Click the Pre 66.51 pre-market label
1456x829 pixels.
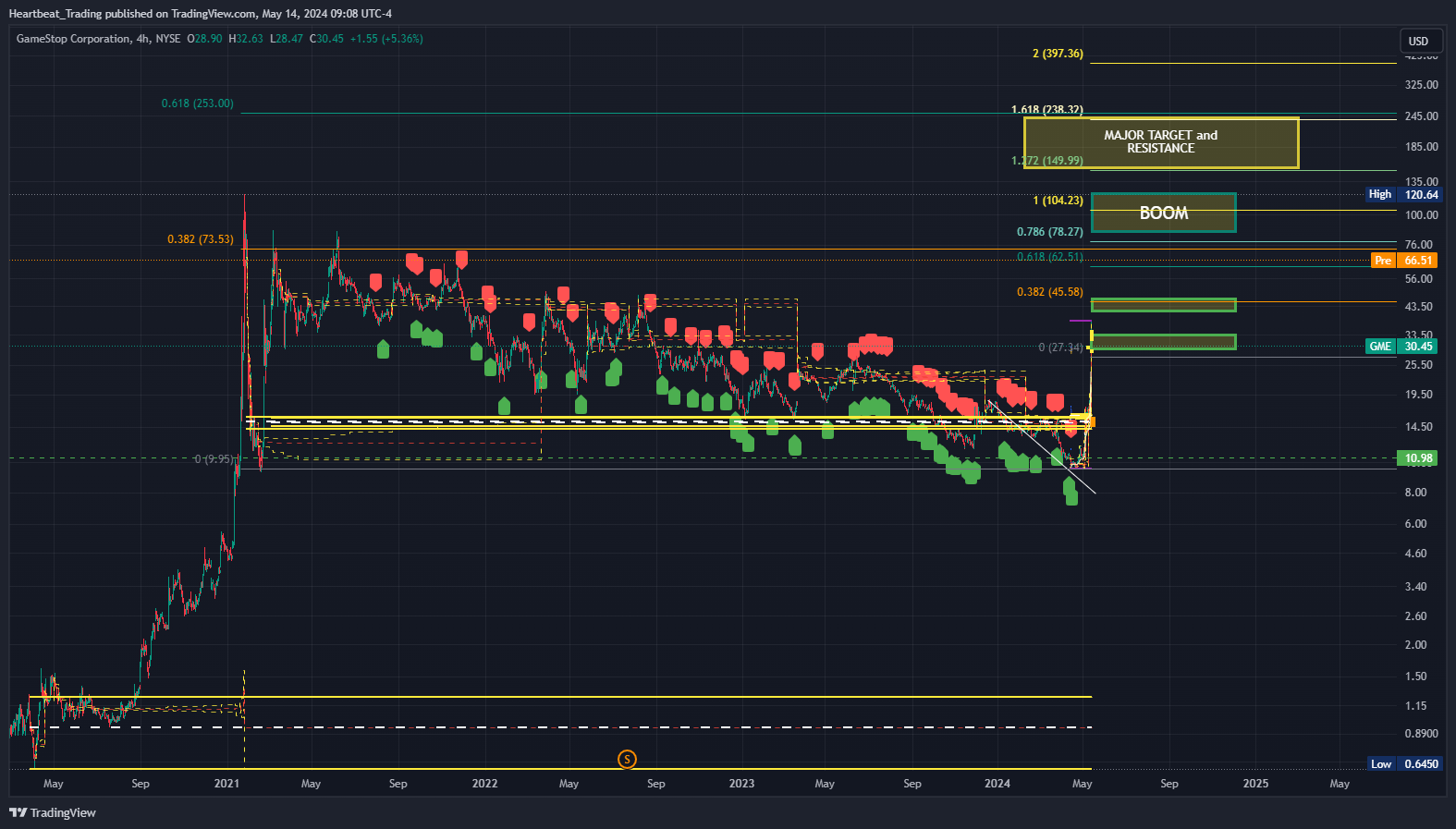1404,261
